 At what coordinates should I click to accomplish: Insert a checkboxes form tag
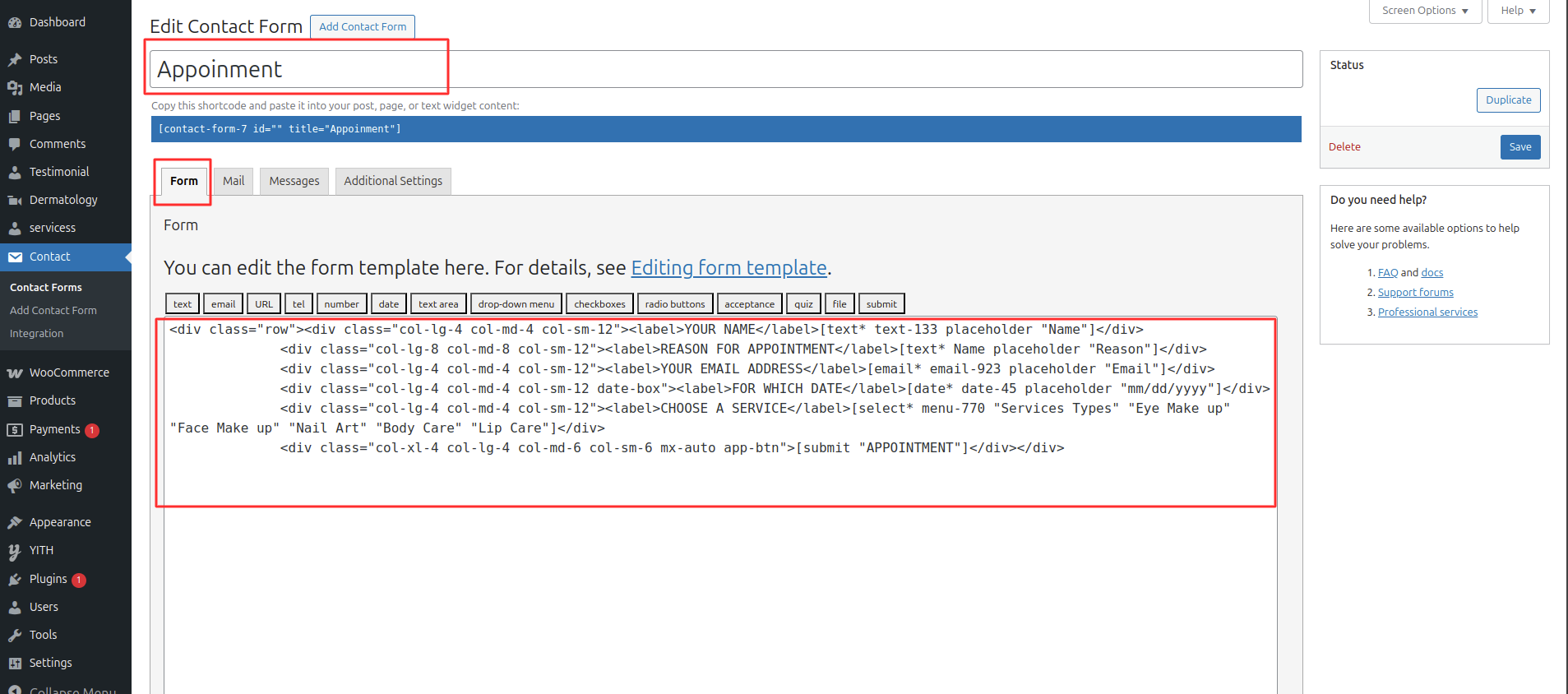click(599, 304)
